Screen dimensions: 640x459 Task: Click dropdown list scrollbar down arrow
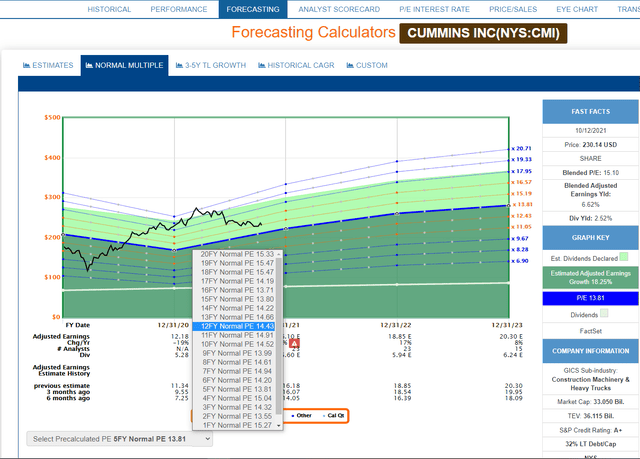click(279, 426)
